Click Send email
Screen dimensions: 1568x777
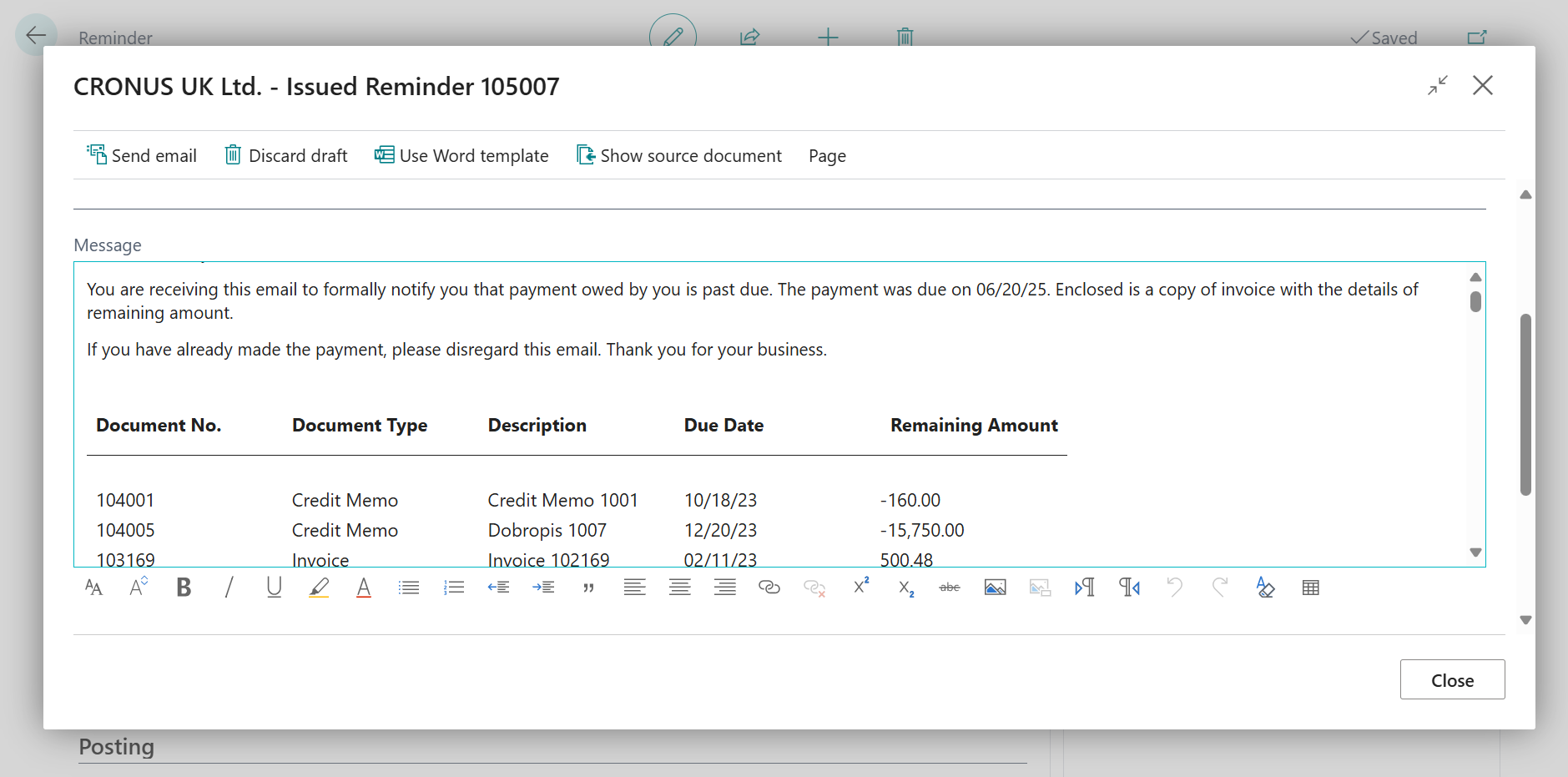[142, 156]
